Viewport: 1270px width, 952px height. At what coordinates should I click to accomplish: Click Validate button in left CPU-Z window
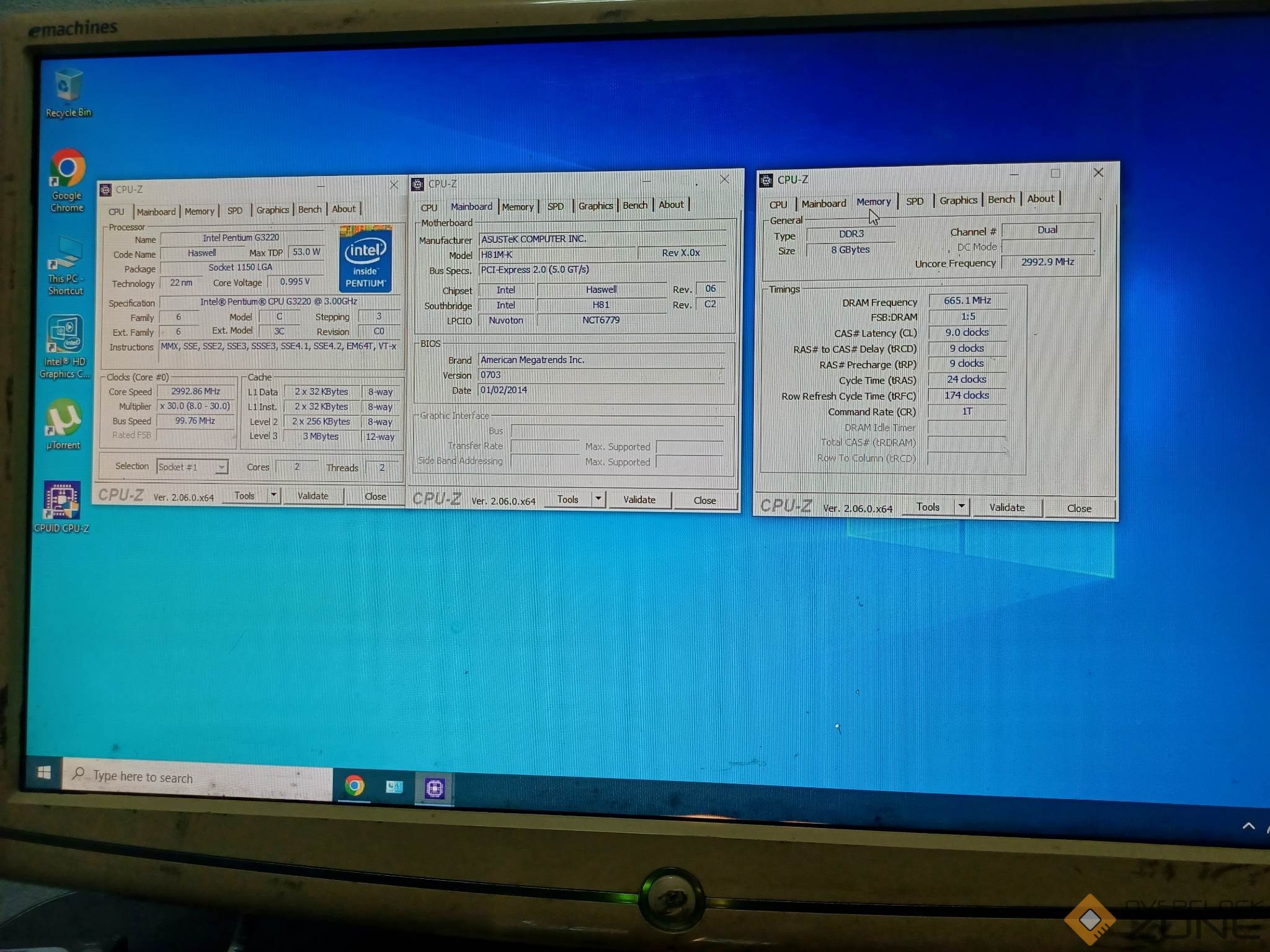[313, 496]
